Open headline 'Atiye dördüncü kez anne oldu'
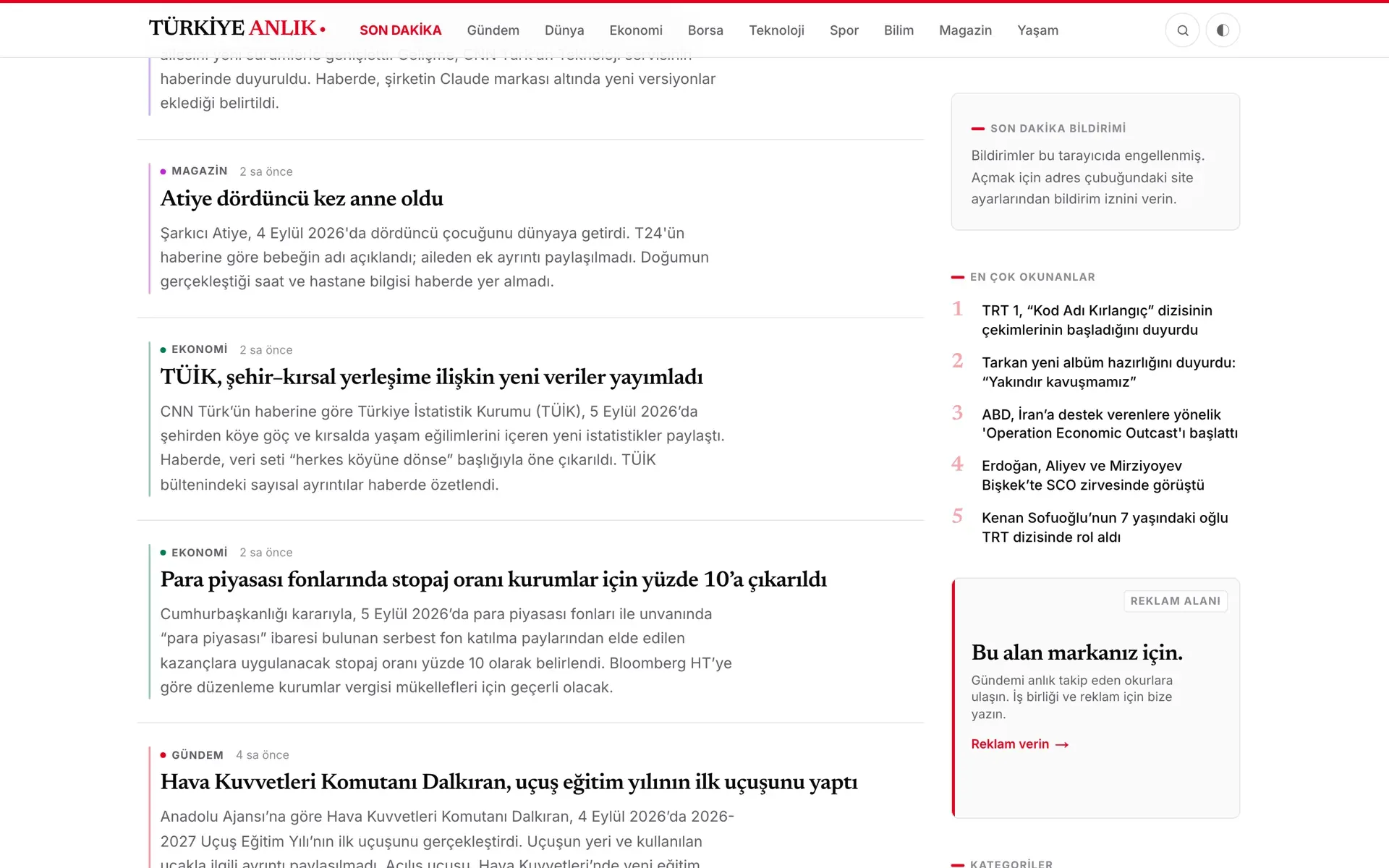This screenshot has height=868, width=1389. [302, 199]
